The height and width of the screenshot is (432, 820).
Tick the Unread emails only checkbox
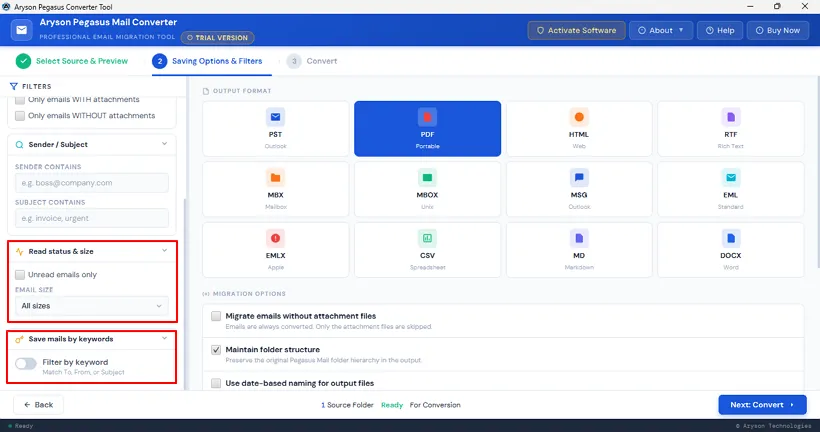pos(20,275)
